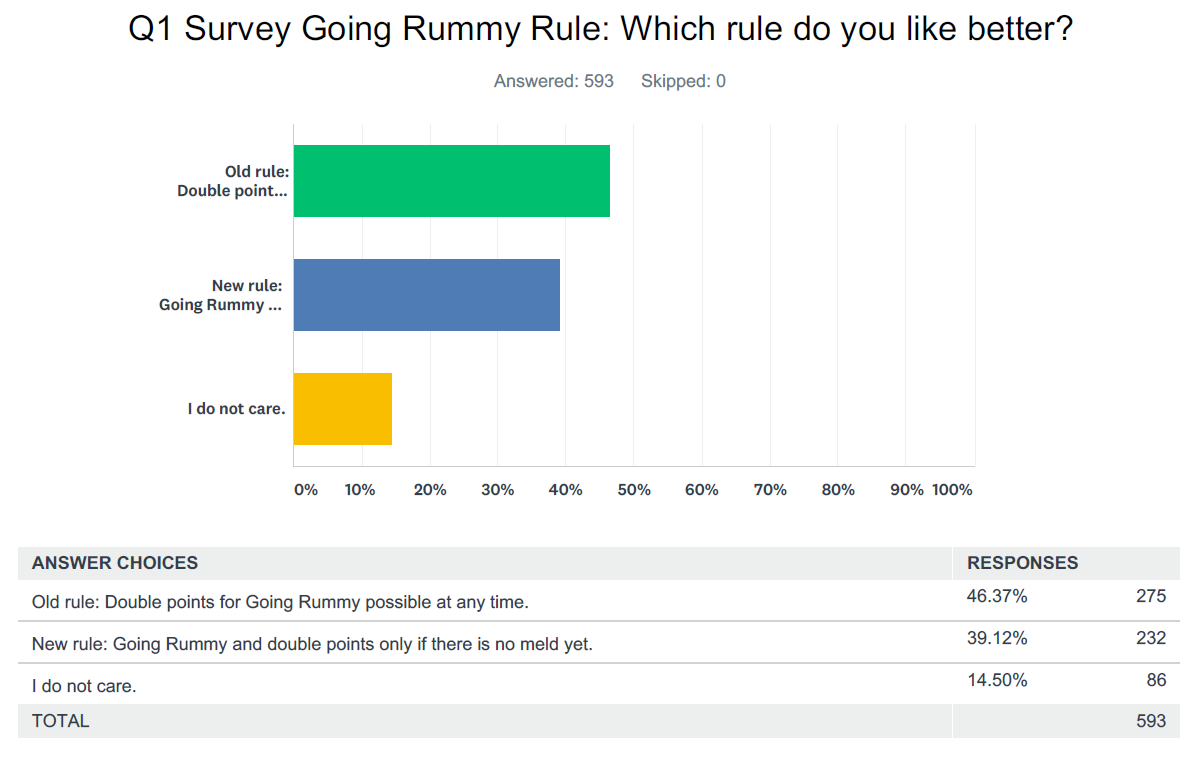Click the RESPONSES column header
Viewport: 1197px width, 758px height.
pyautogui.click(x=1022, y=563)
